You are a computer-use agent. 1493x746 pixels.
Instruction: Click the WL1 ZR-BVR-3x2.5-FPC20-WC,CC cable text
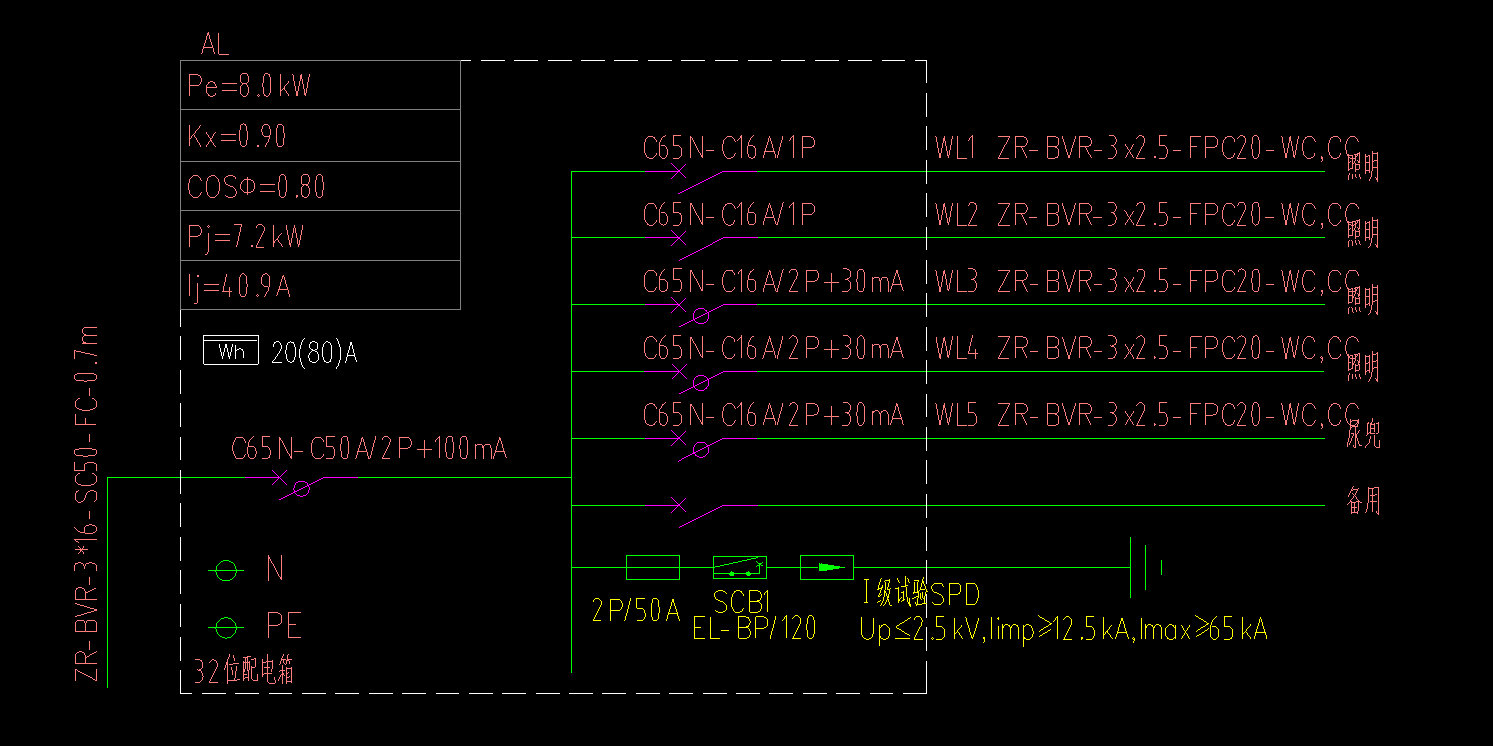pos(1147,149)
